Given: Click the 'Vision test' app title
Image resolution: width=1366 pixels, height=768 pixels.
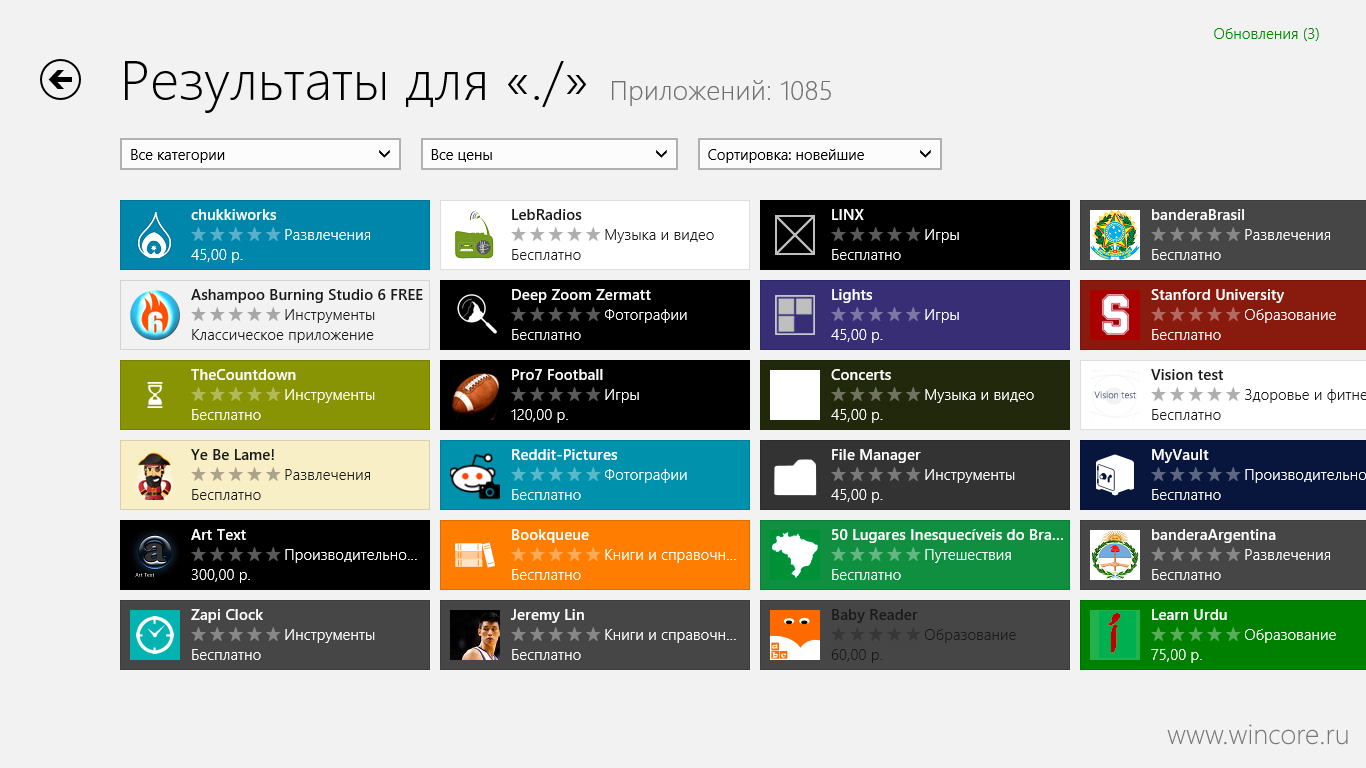Looking at the screenshot, I should pyautogui.click(x=1187, y=375).
